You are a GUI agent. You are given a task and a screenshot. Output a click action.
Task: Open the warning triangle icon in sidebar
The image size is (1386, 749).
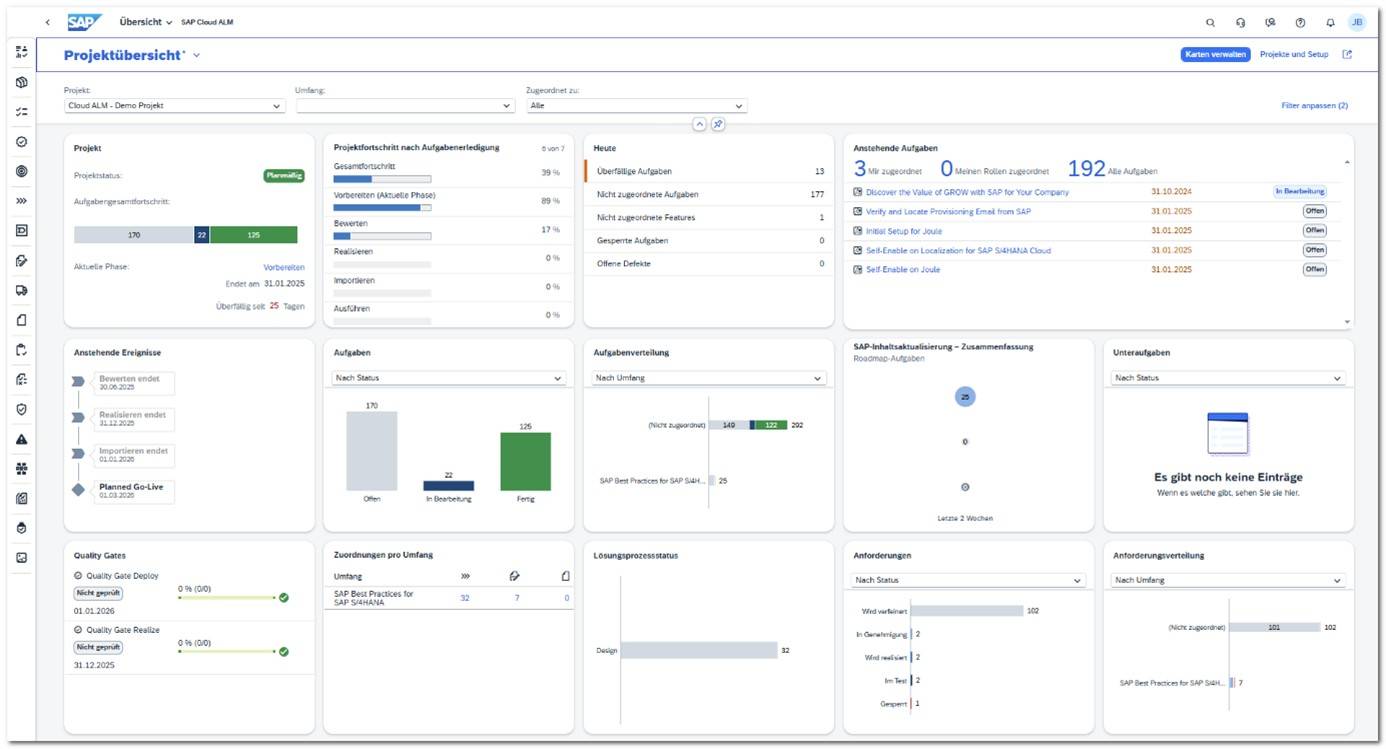[x=21, y=439]
